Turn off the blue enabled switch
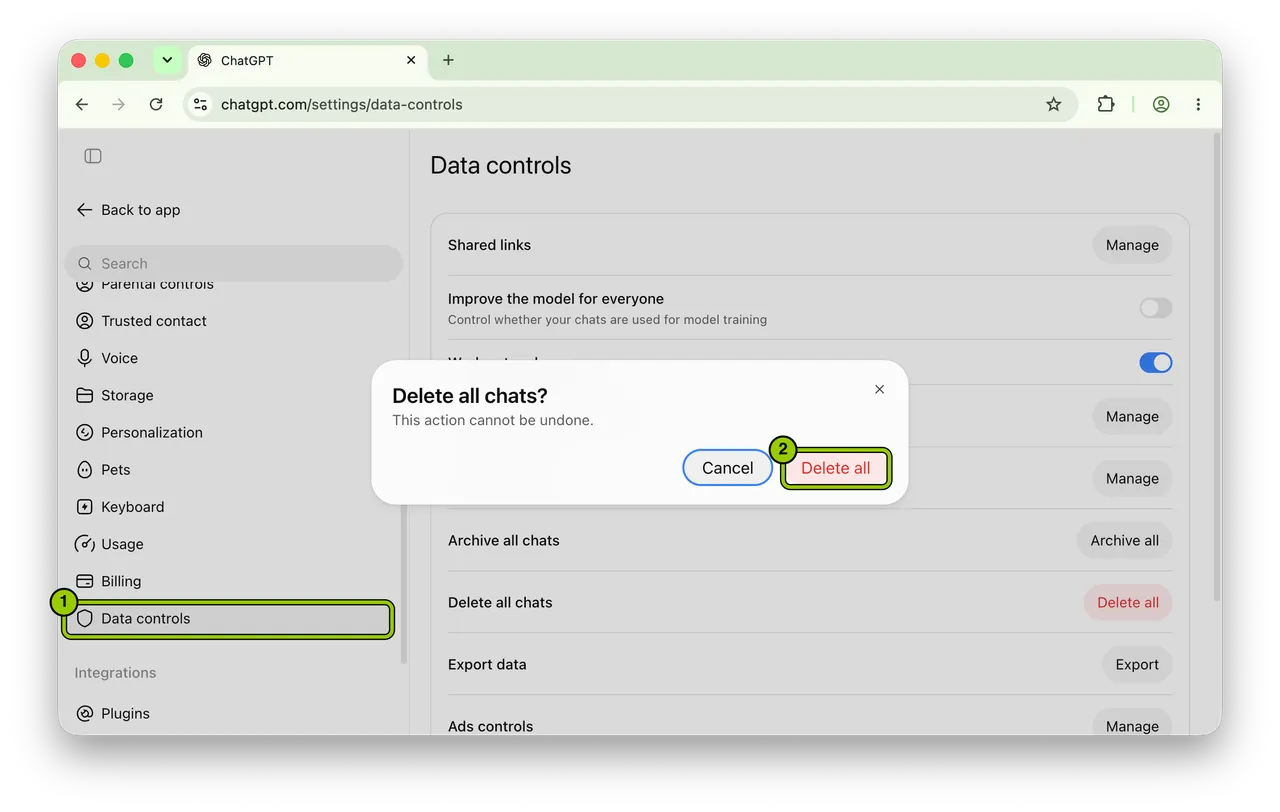 pyautogui.click(x=1155, y=363)
